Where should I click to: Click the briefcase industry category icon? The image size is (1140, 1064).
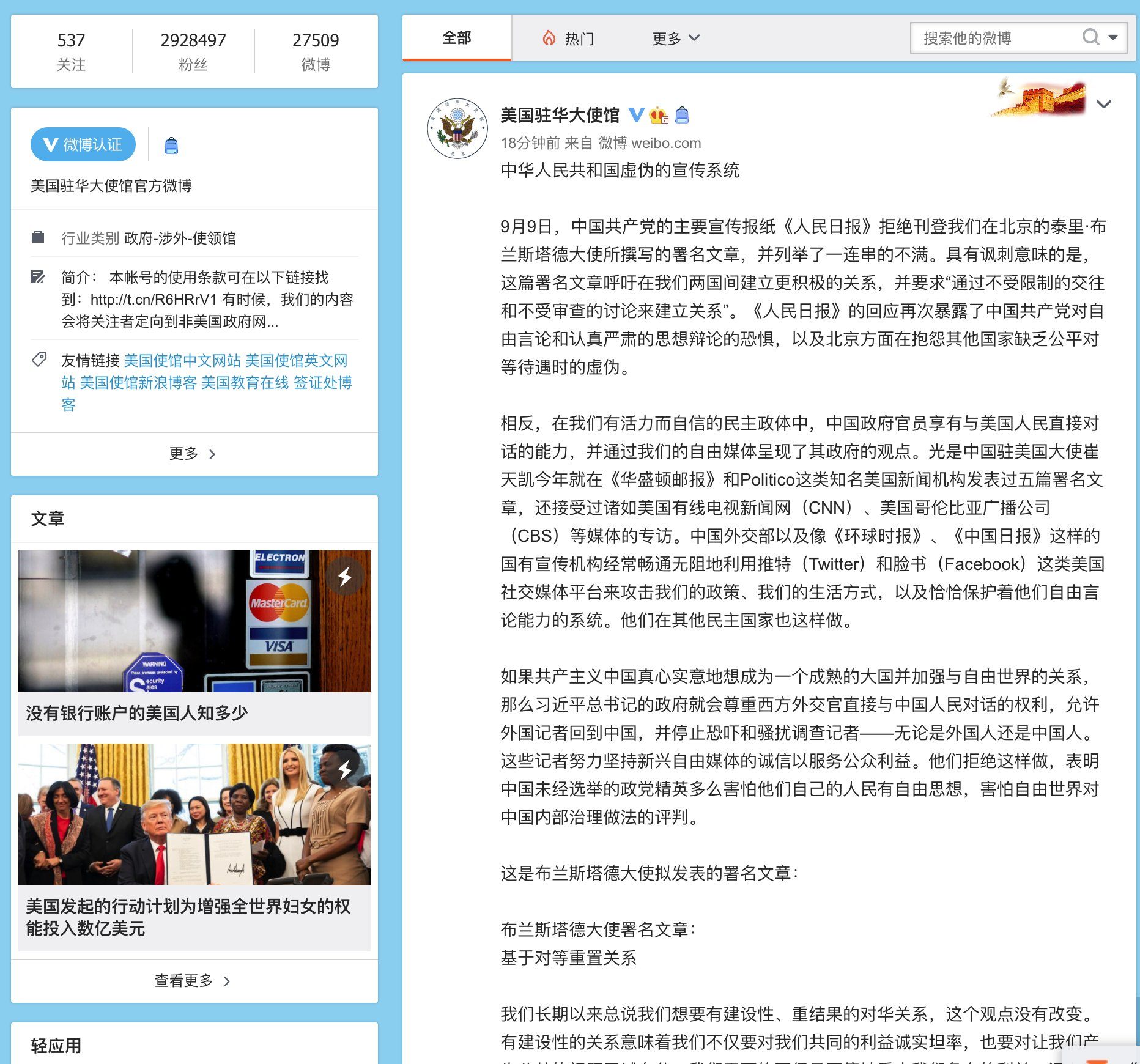(38, 237)
